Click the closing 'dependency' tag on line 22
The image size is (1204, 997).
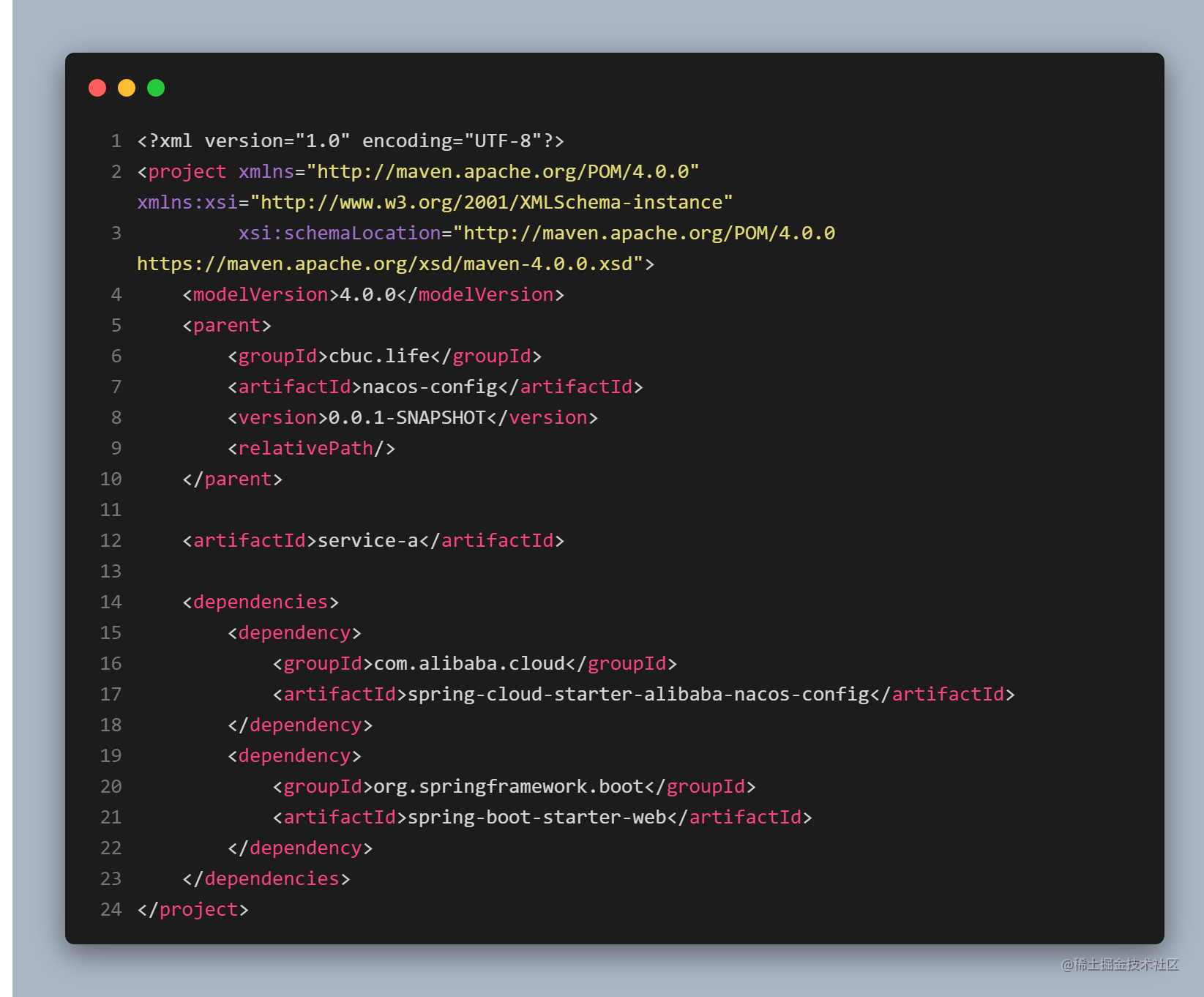coord(300,848)
